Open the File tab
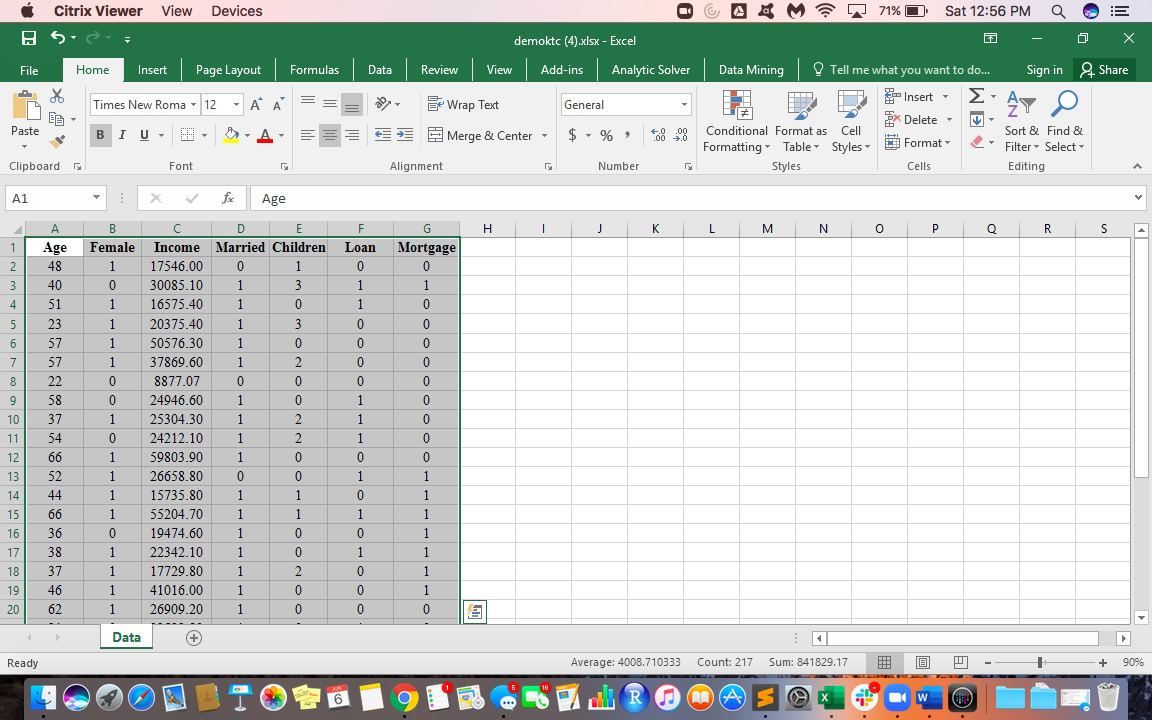 tap(29, 71)
